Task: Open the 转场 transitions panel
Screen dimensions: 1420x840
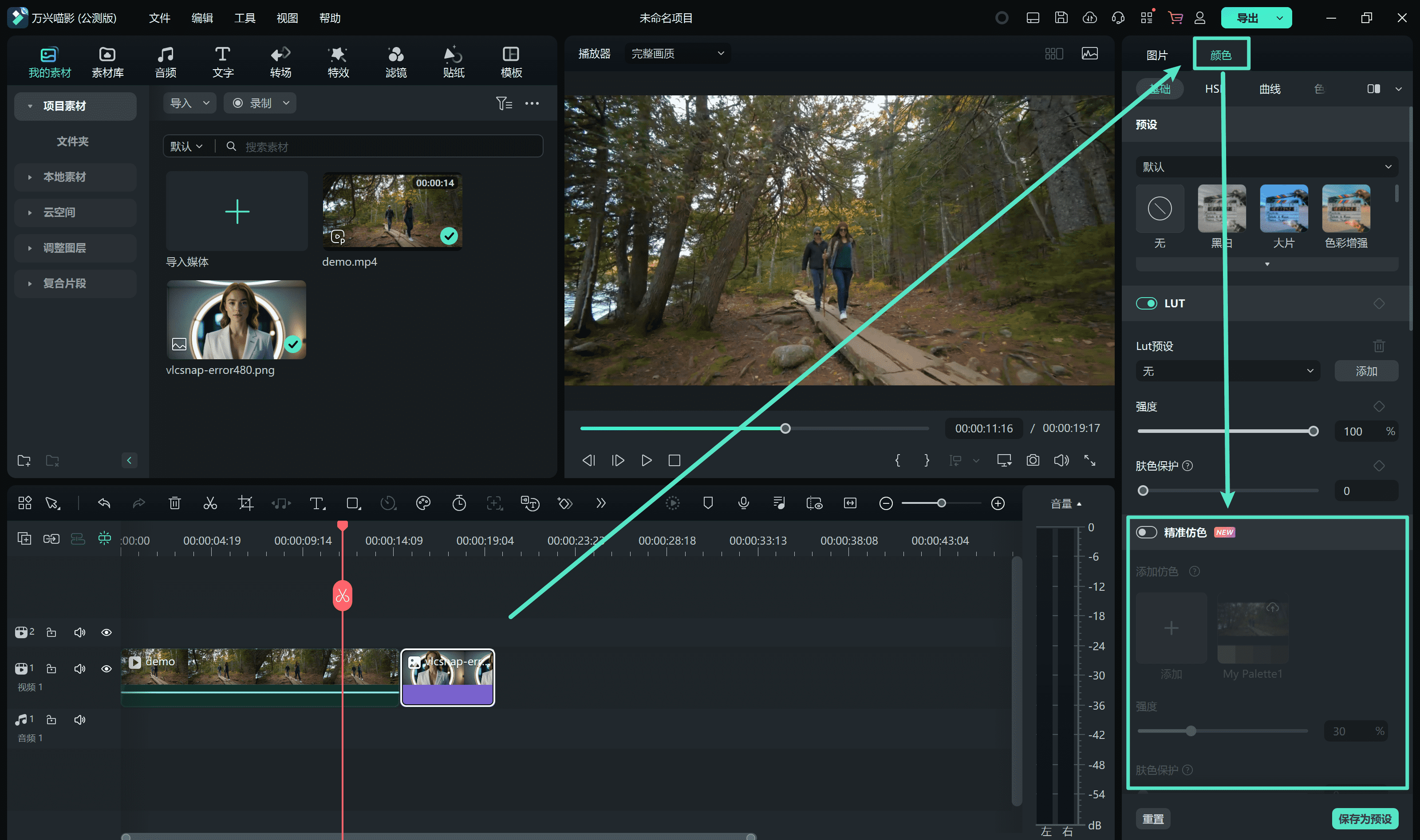Action: click(x=280, y=62)
